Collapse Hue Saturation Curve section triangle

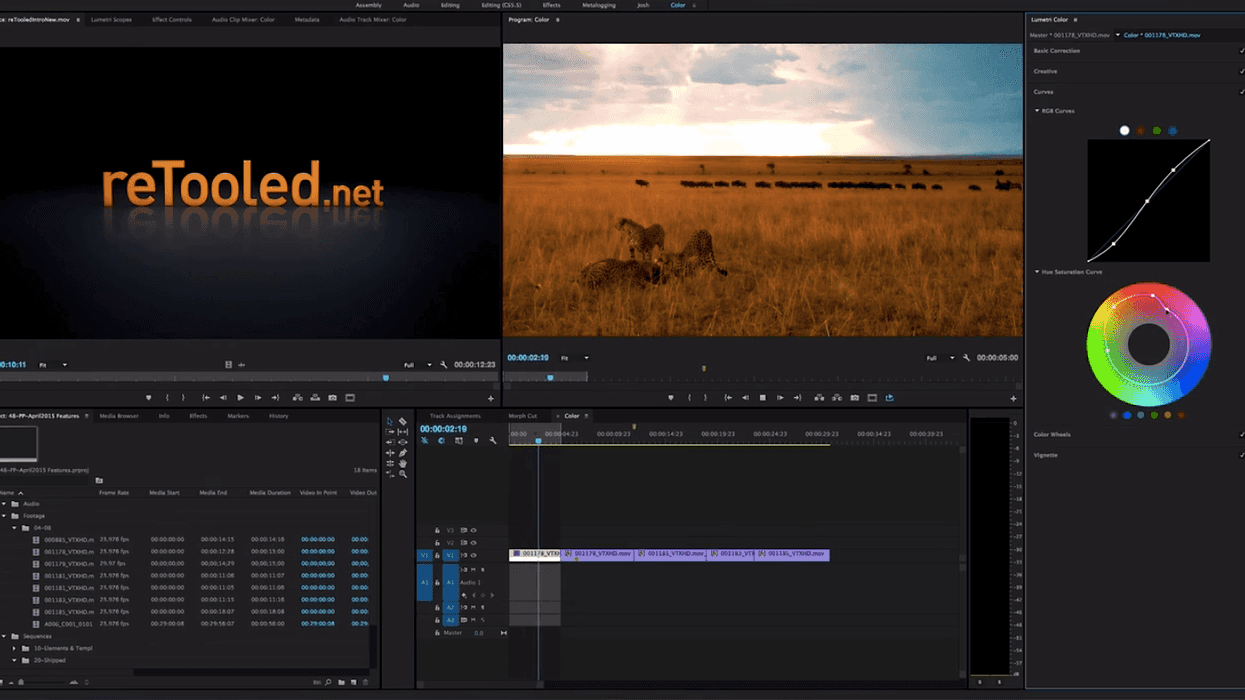tap(1037, 272)
